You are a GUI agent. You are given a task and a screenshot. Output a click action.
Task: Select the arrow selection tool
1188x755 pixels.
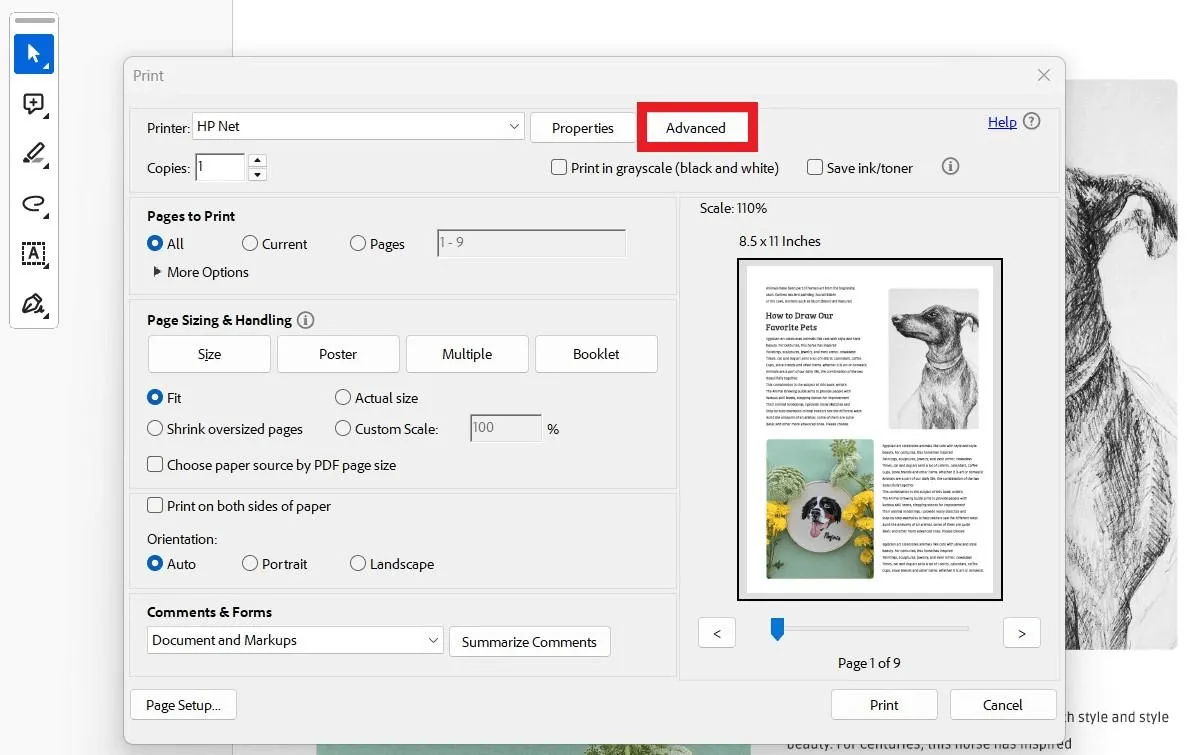[x=33, y=54]
